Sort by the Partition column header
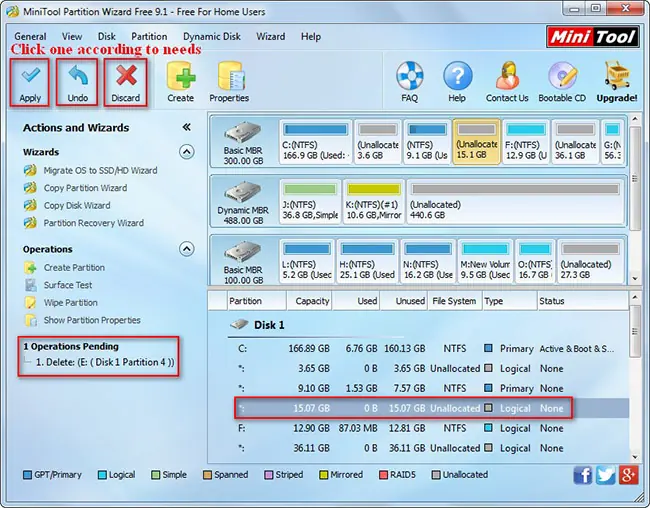 [257, 301]
